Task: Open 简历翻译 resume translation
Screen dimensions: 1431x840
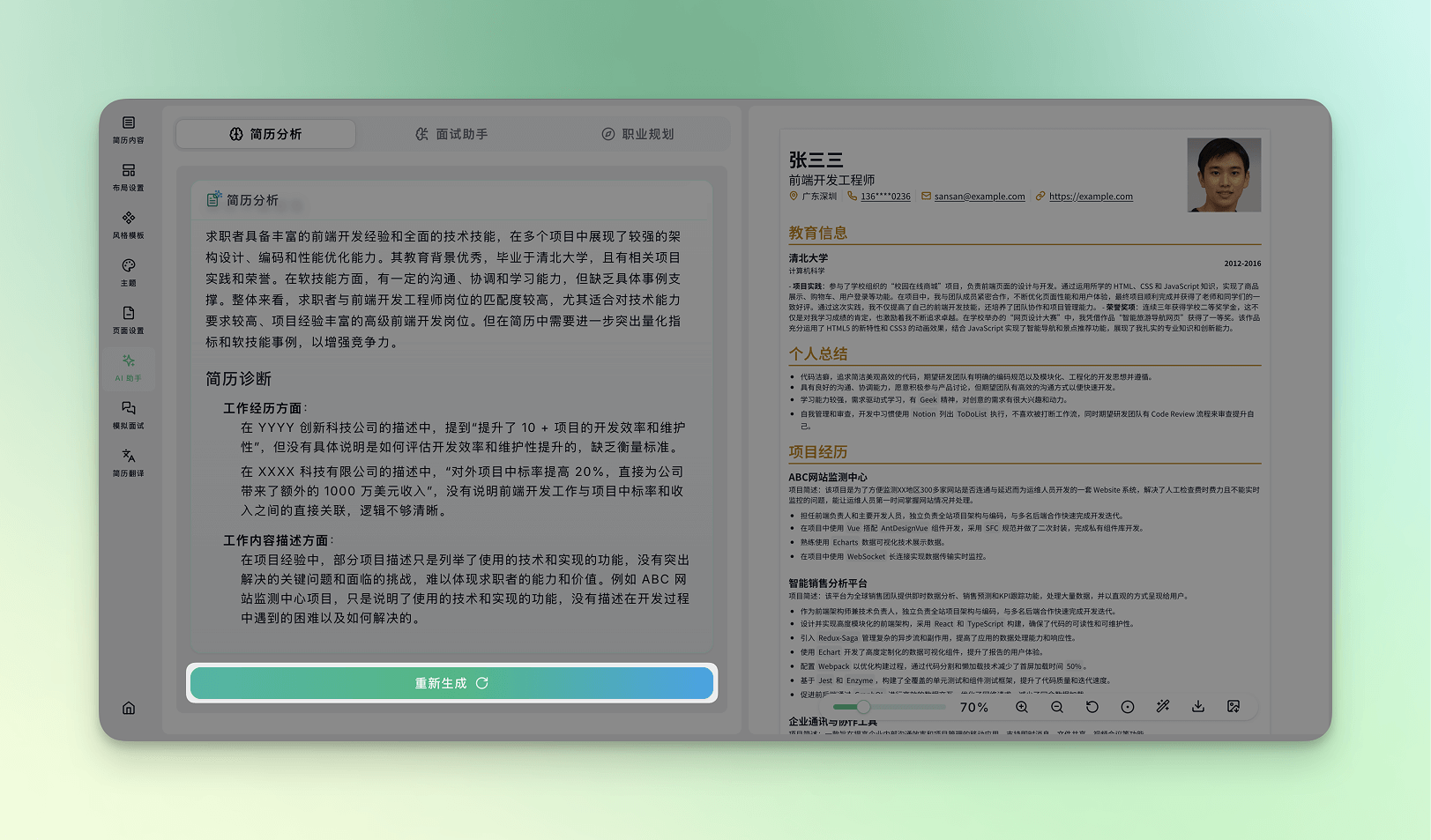Action: point(129,463)
